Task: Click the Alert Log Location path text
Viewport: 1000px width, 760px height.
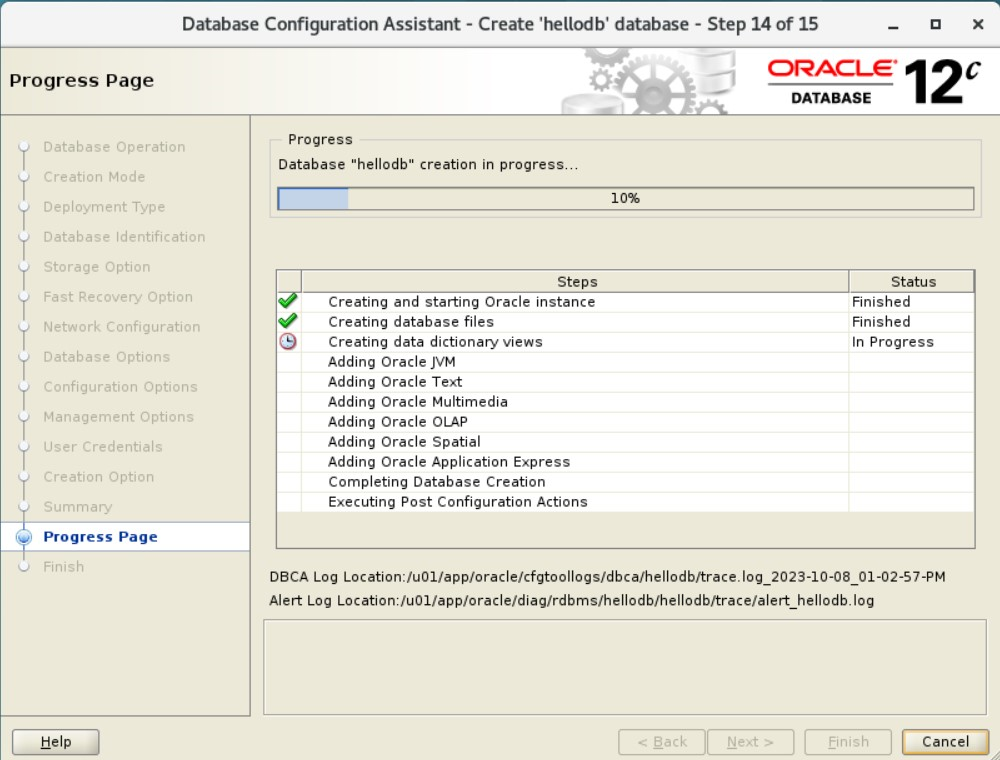Action: 571,601
